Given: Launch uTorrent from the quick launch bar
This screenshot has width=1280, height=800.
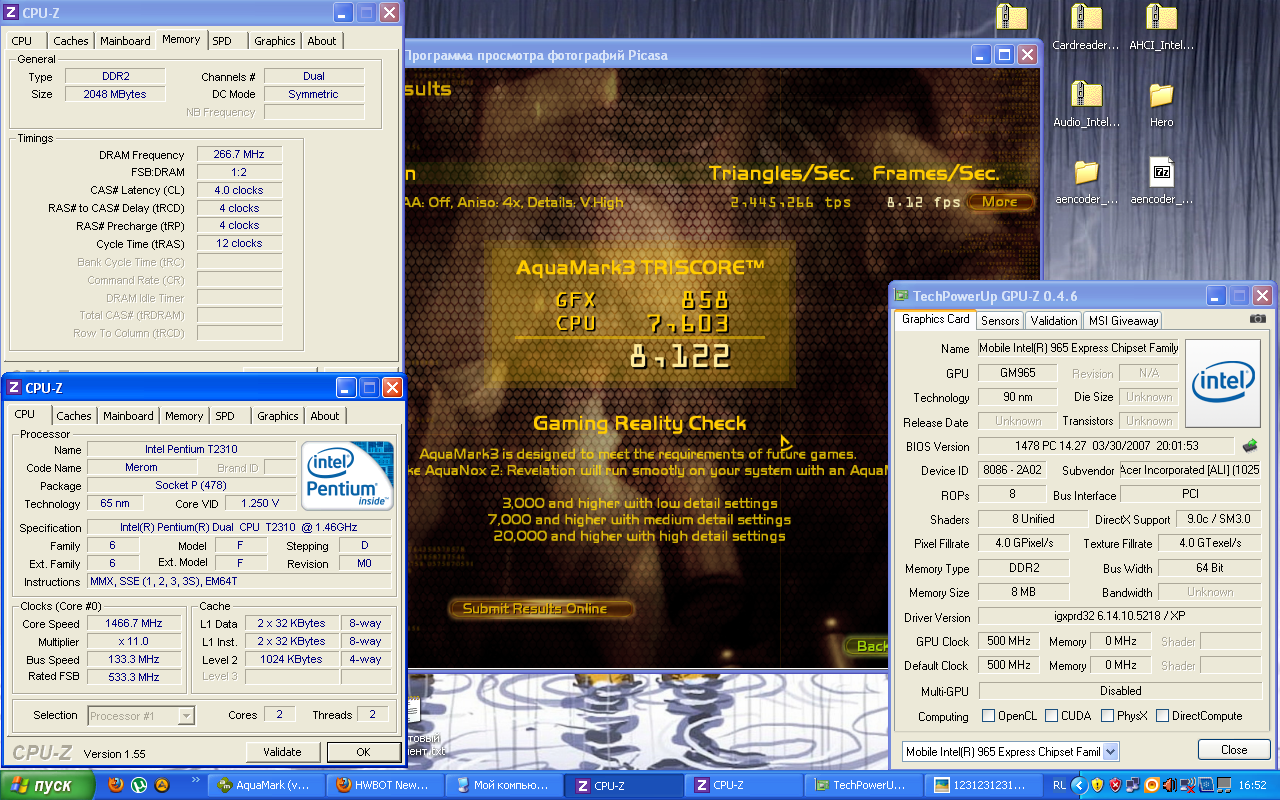Looking at the screenshot, I should [139, 785].
